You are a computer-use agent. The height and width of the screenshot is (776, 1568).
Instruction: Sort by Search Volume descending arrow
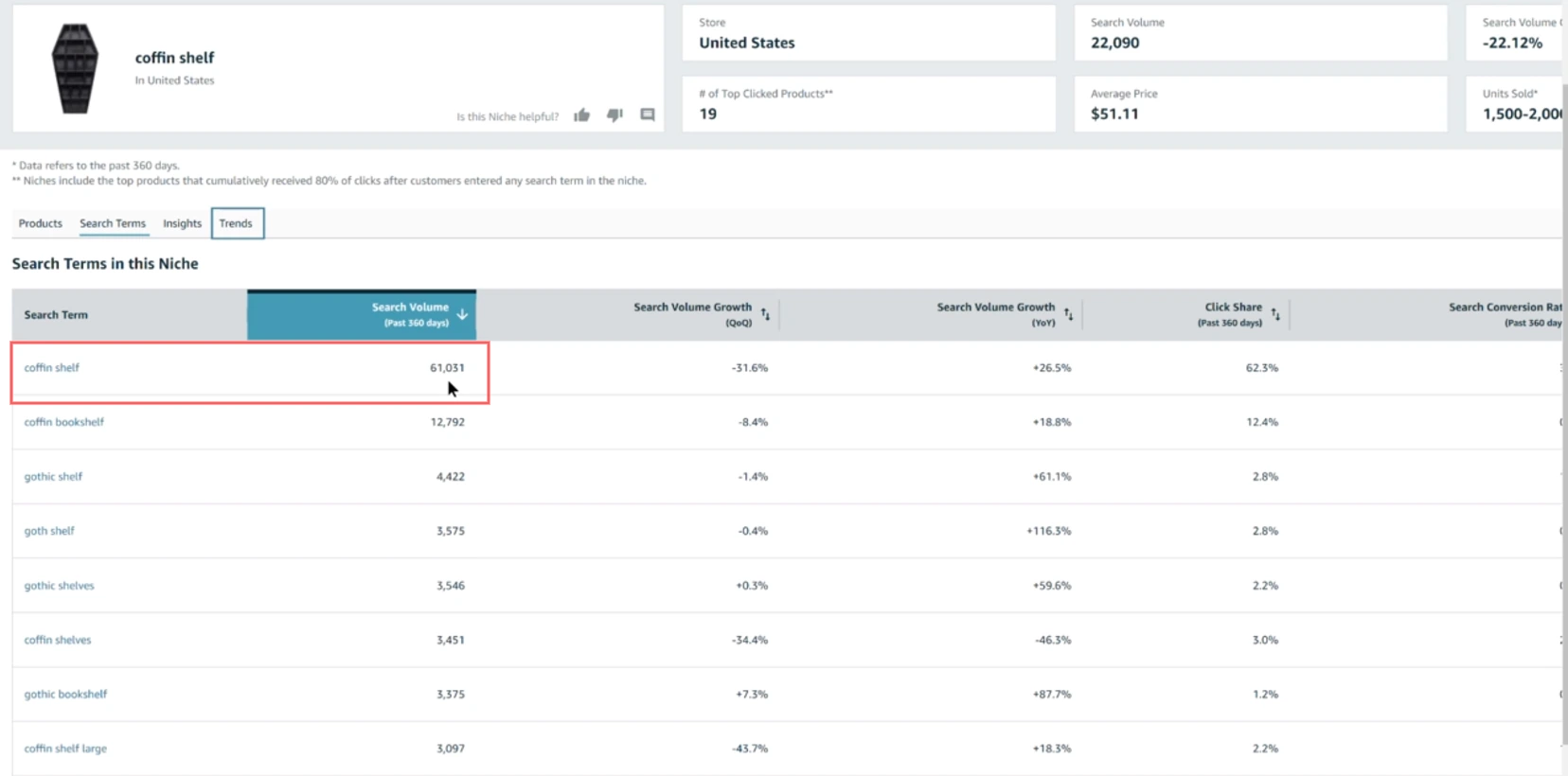[462, 314]
